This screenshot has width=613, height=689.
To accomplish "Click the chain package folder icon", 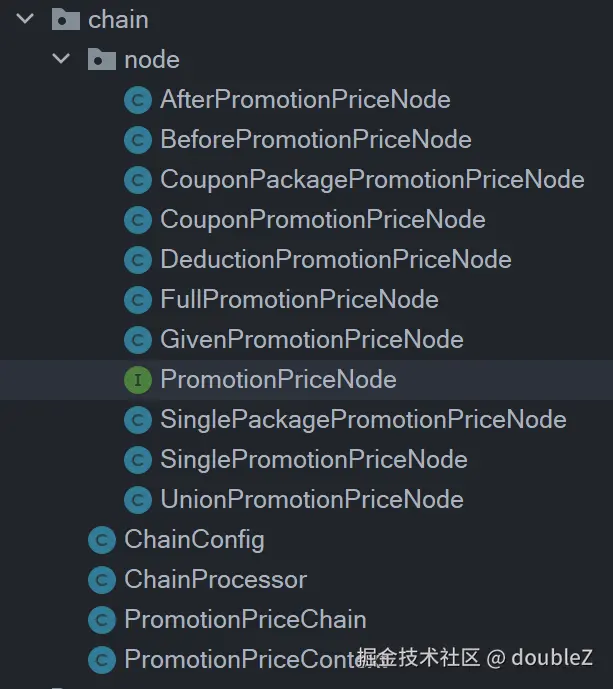I will coord(66,19).
